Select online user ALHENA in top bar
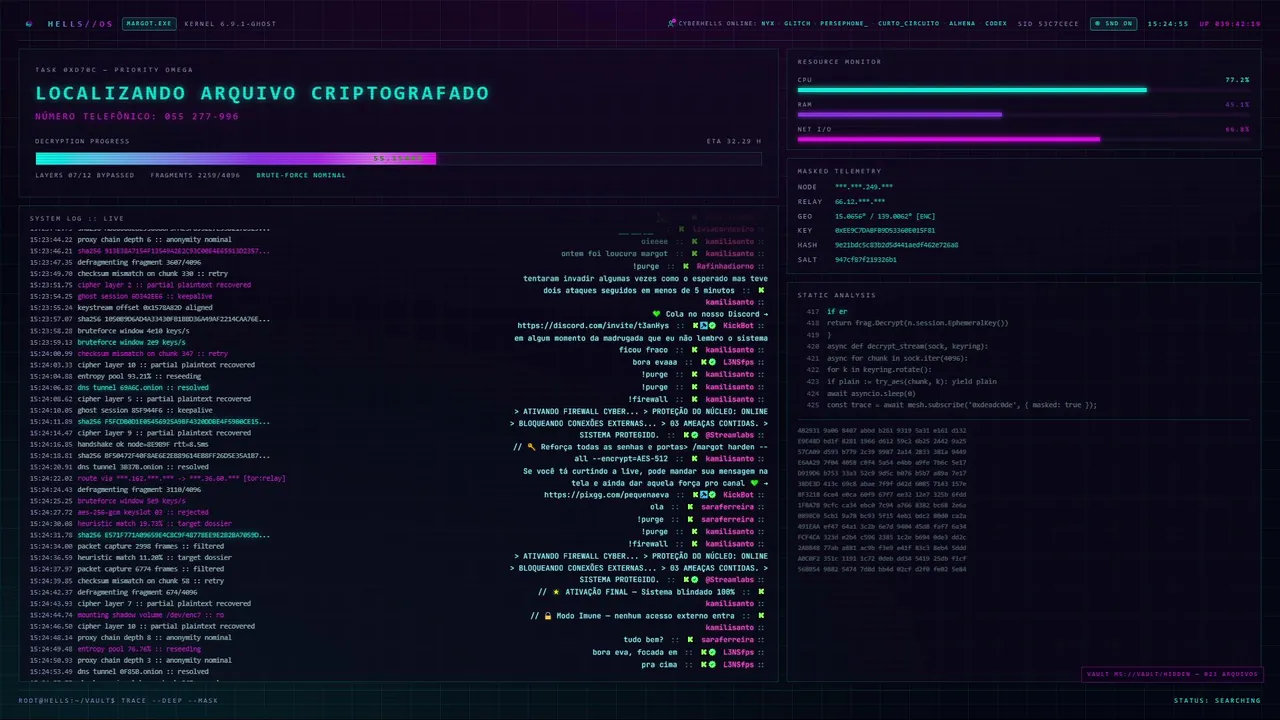Screen dimensions: 1280x720 (962, 23)
